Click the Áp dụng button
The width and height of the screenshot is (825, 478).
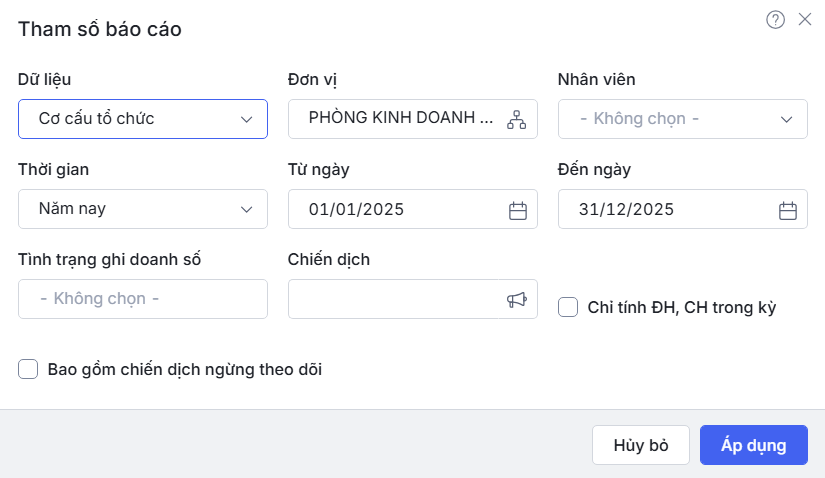click(754, 445)
